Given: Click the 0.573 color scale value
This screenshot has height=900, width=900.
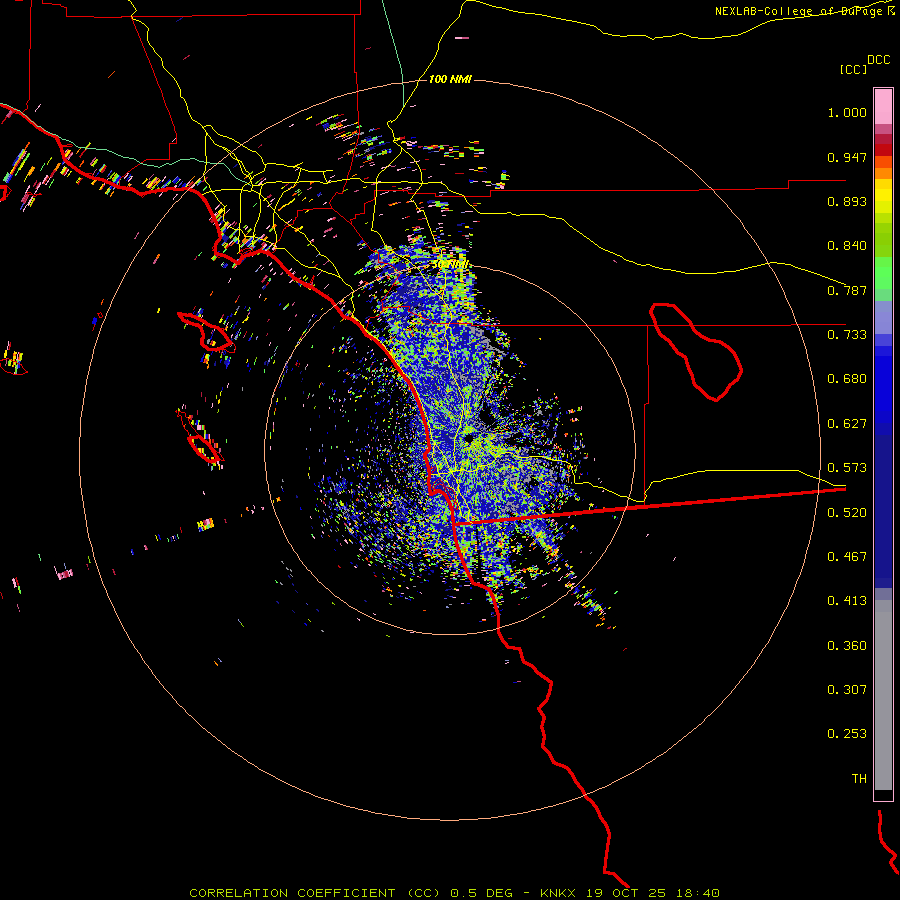Looking at the screenshot, I should point(847,468).
